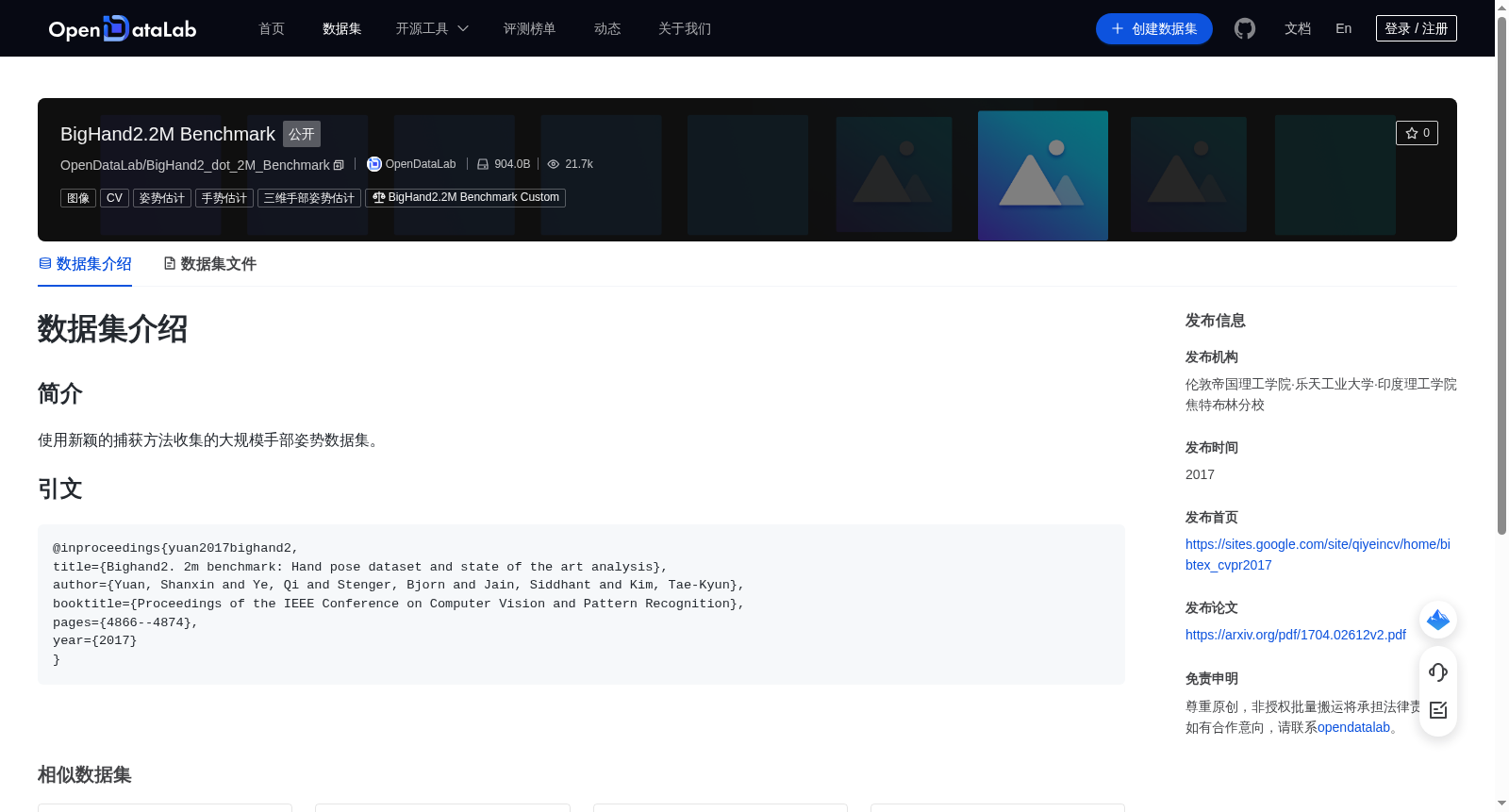The width and height of the screenshot is (1509, 812).
Task: Click the 904.0B dataset size icon
Action: click(x=483, y=164)
